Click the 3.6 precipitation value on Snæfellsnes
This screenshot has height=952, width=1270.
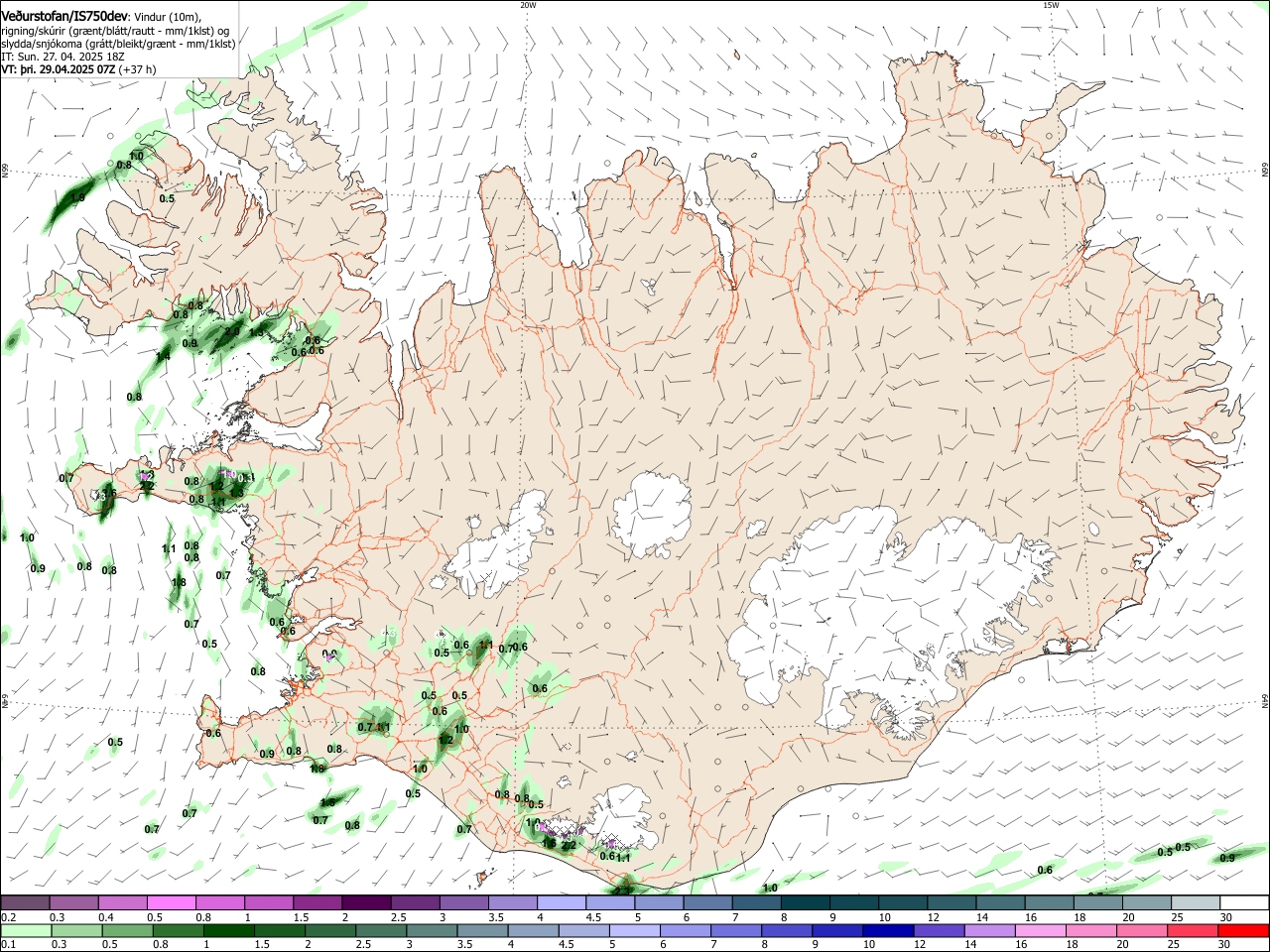[x=108, y=493]
